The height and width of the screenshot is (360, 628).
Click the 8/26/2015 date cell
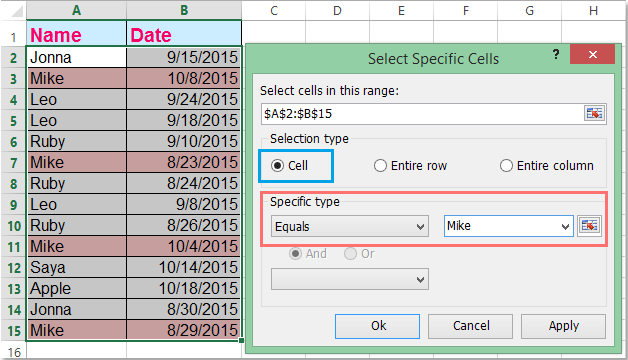click(184, 225)
